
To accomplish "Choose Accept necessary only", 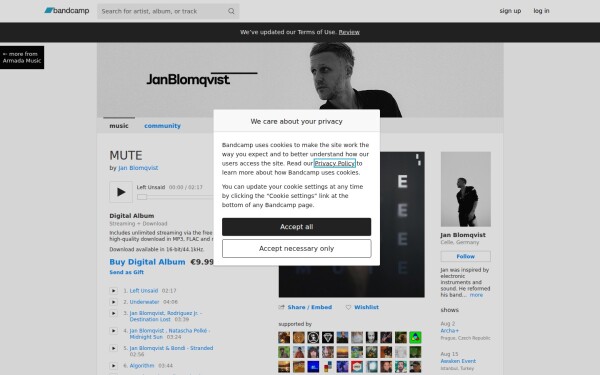I will pyautogui.click(x=297, y=248).
